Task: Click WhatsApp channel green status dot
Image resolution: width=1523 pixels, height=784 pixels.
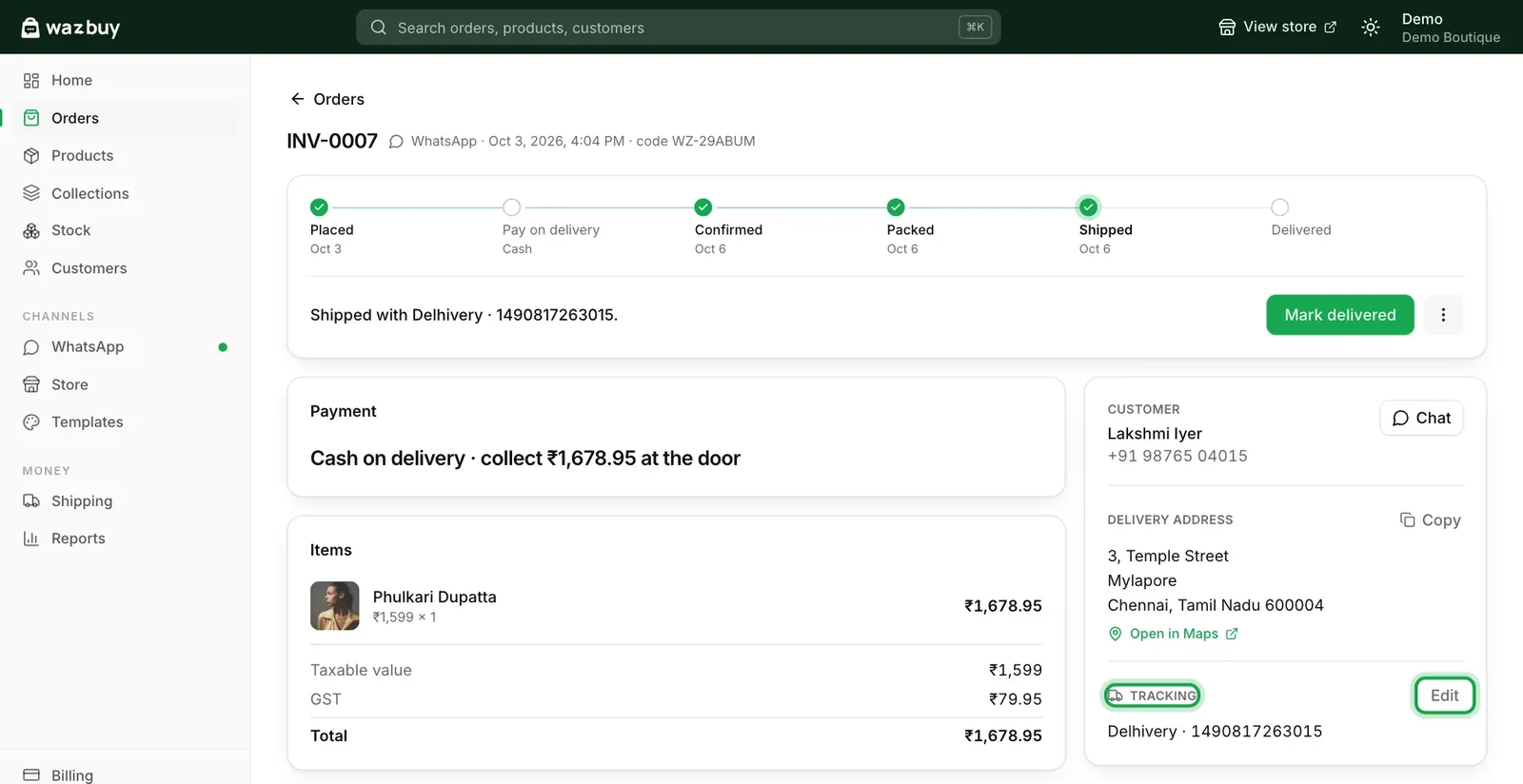Action: (x=223, y=347)
